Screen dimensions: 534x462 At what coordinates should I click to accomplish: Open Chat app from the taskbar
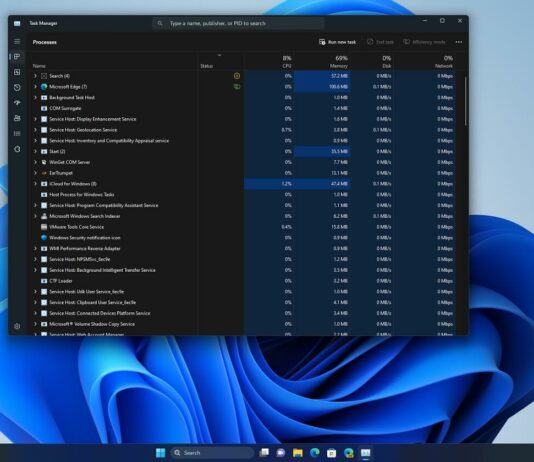281,452
